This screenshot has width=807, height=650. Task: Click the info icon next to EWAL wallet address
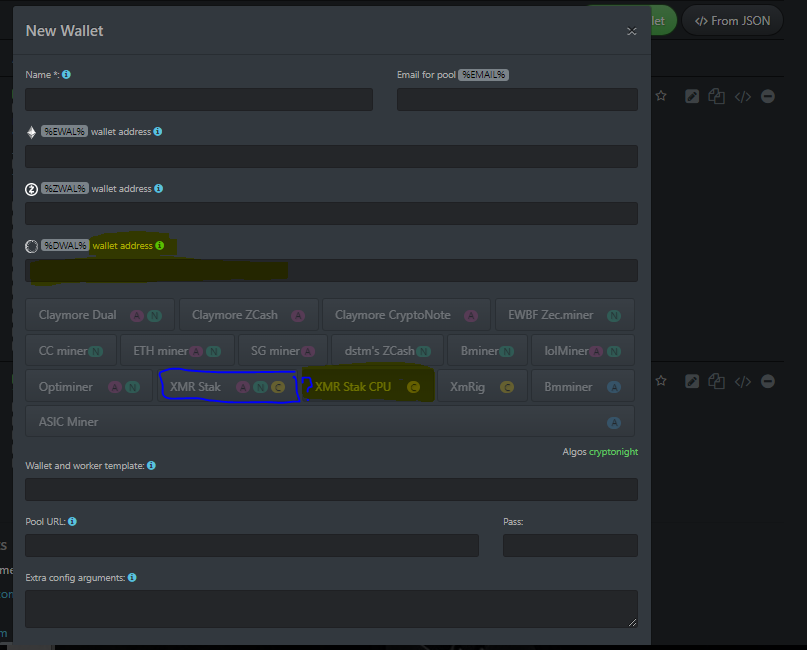pyautogui.click(x=158, y=132)
